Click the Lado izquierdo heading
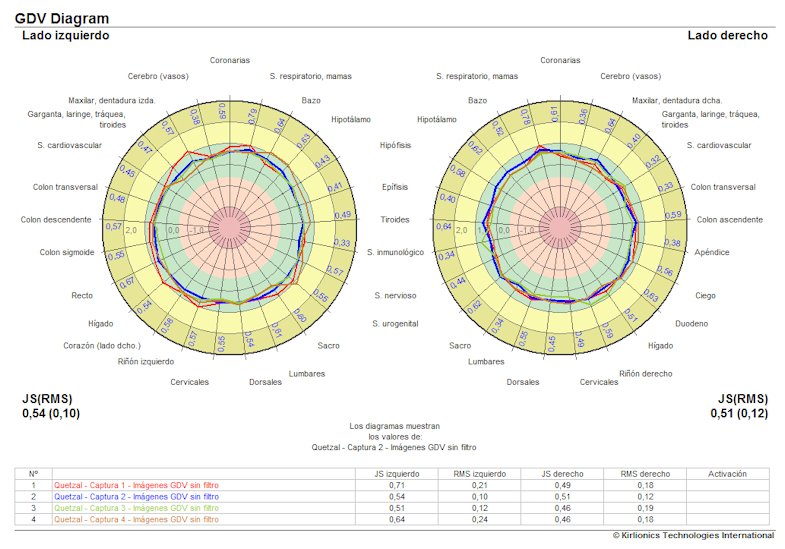 66,36
